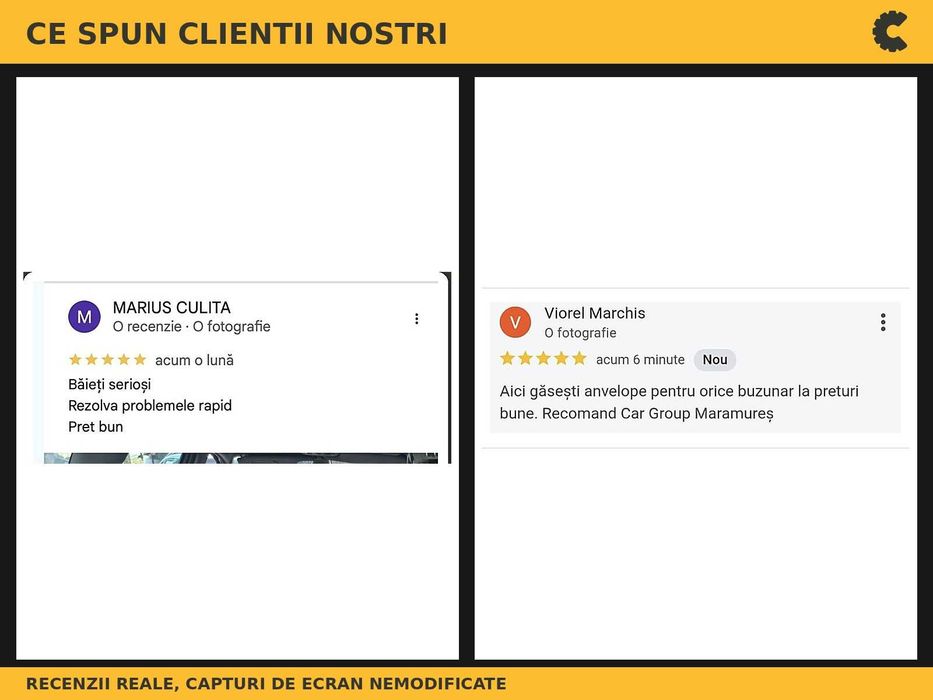Click the five-star rating beside "acum o lună"
This screenshot has height=700, width=933.
[107, 360]
